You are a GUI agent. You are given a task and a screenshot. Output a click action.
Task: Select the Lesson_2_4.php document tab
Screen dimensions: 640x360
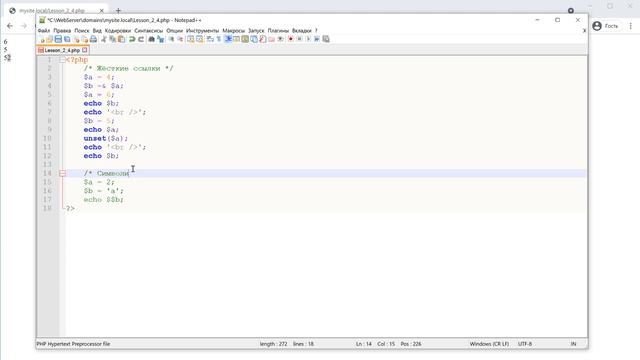(x=62, y=50)
